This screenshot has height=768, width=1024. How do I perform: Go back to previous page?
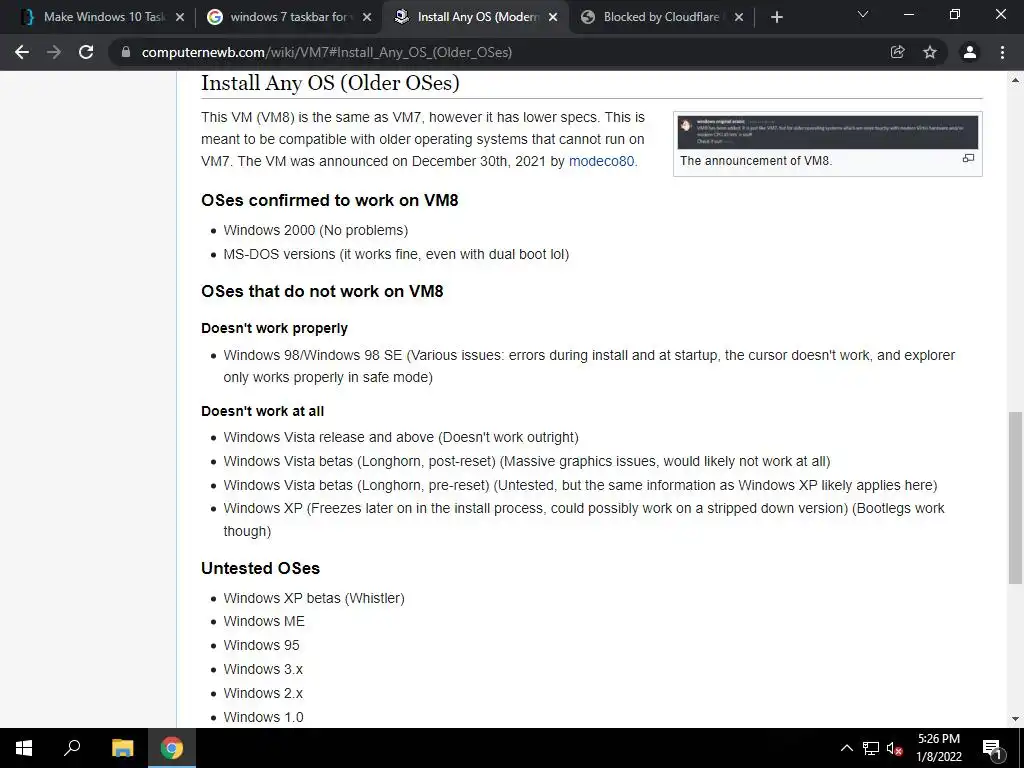(x=22, y=52)
